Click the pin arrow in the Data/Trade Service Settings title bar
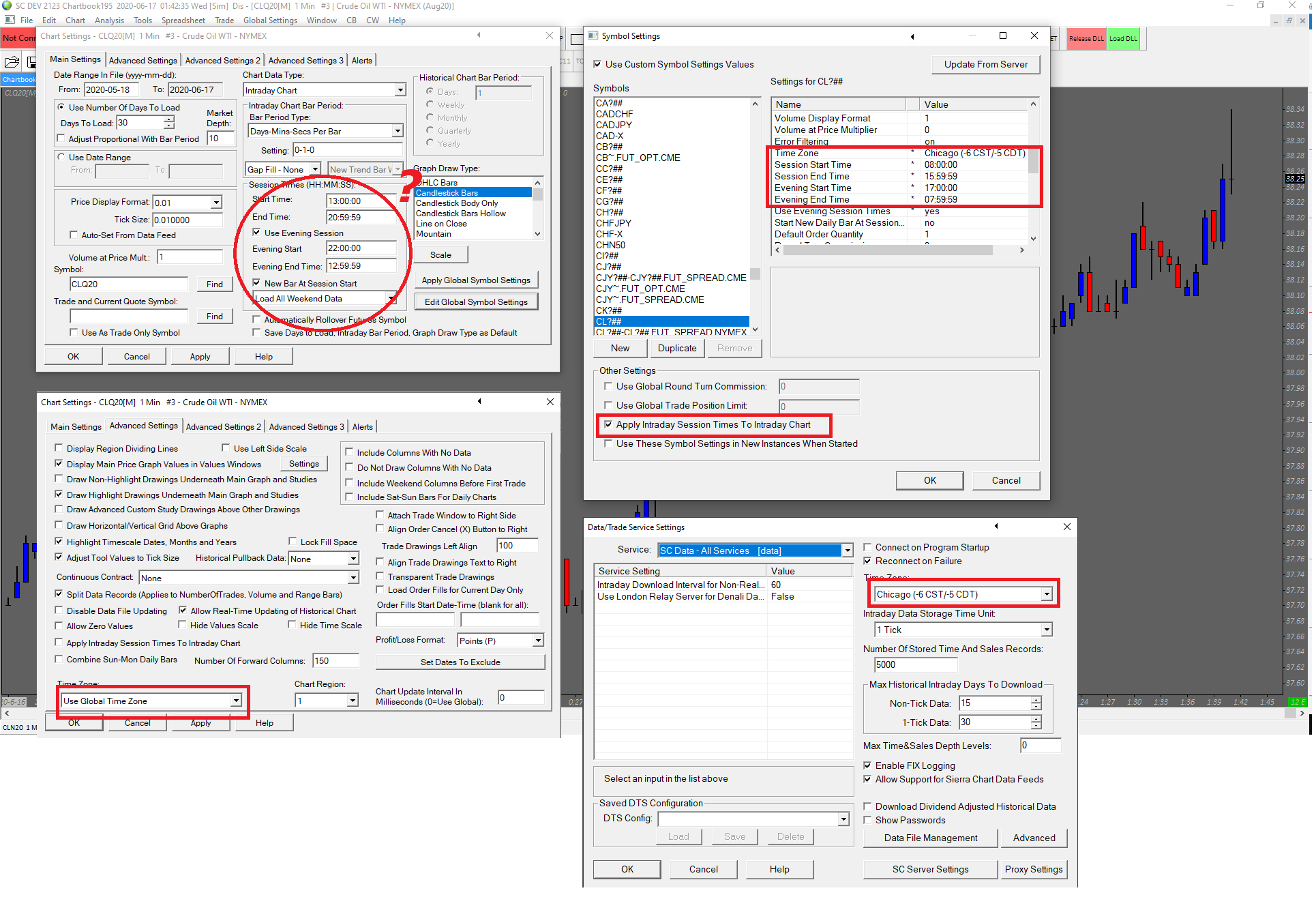Viewport: 1316px width, 910px height. pos(996,527)
